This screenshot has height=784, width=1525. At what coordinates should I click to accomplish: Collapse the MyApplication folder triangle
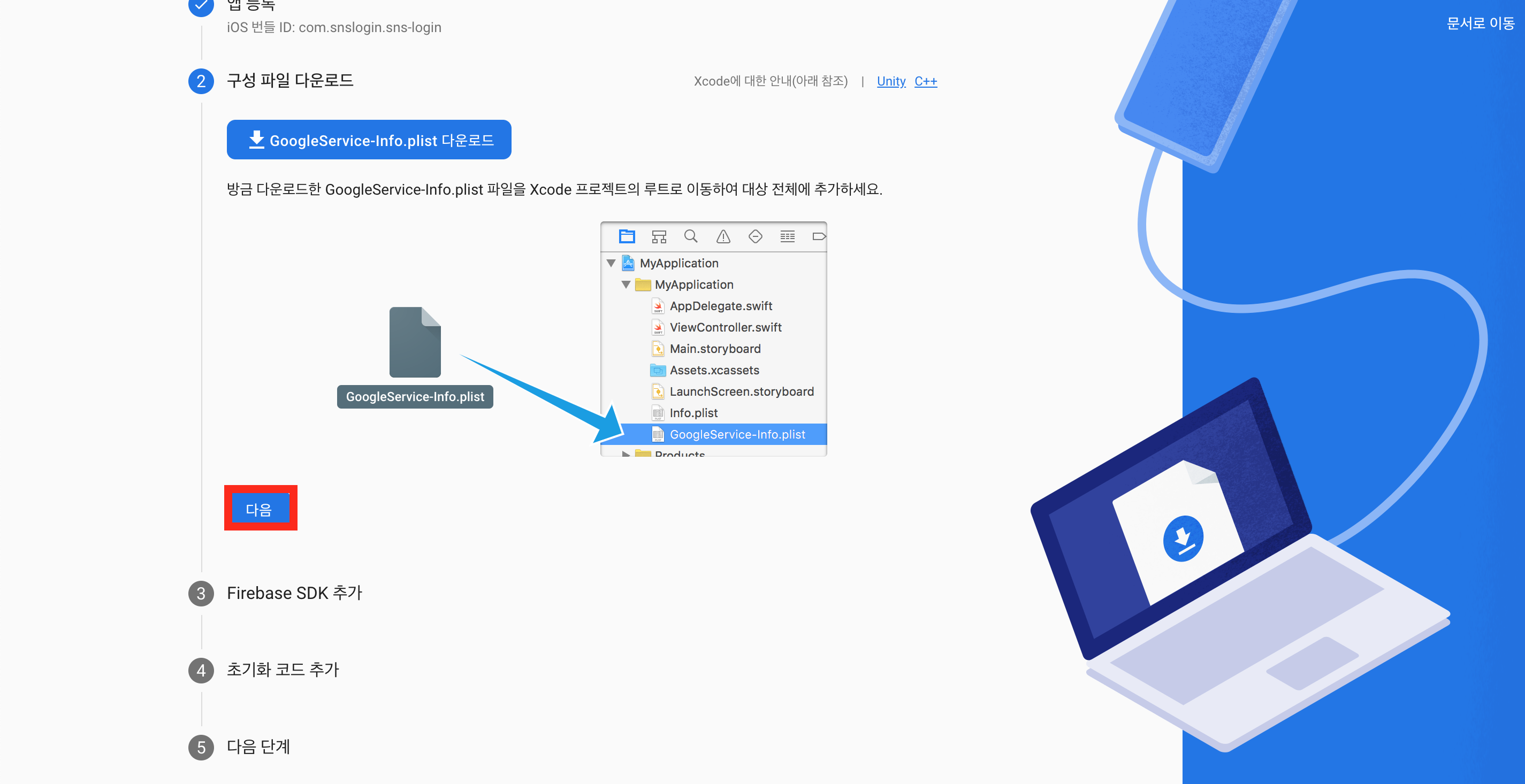tap(626, 285)
